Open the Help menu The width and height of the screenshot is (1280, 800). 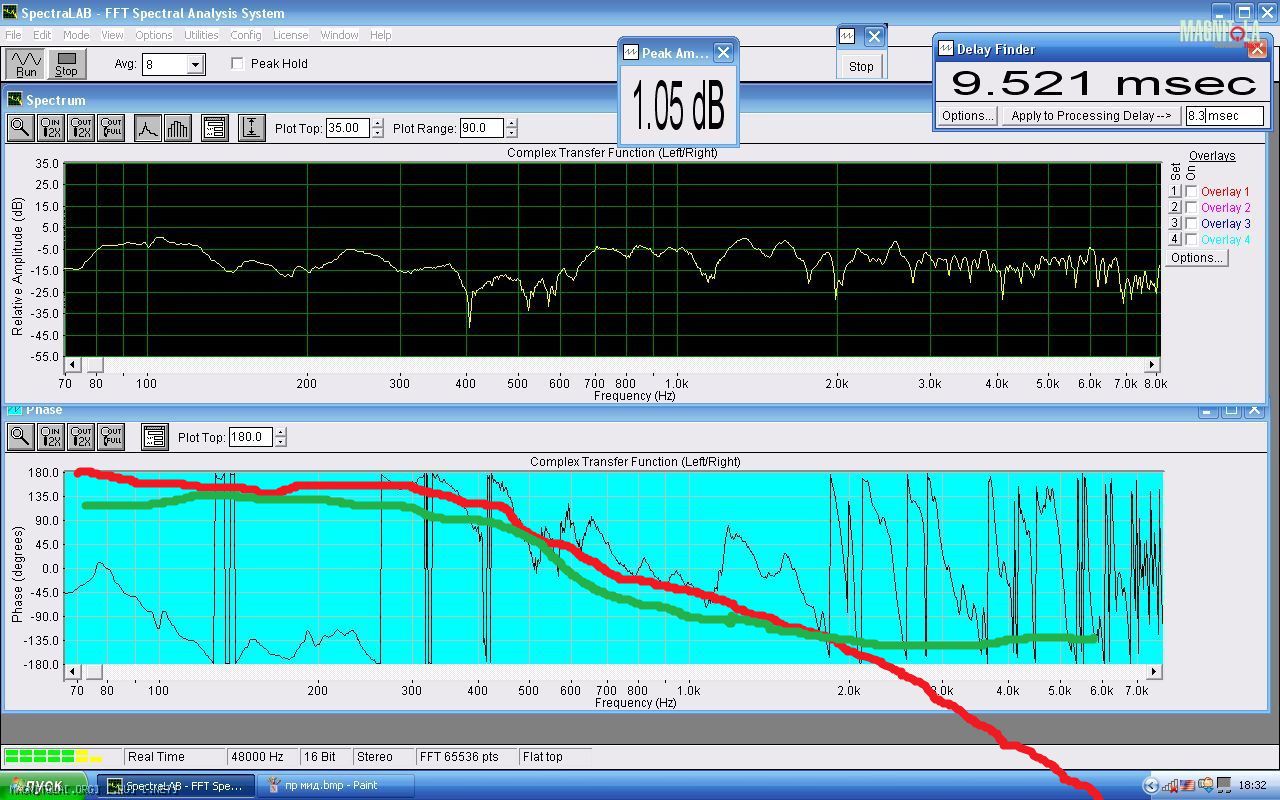tap(380, 35)
